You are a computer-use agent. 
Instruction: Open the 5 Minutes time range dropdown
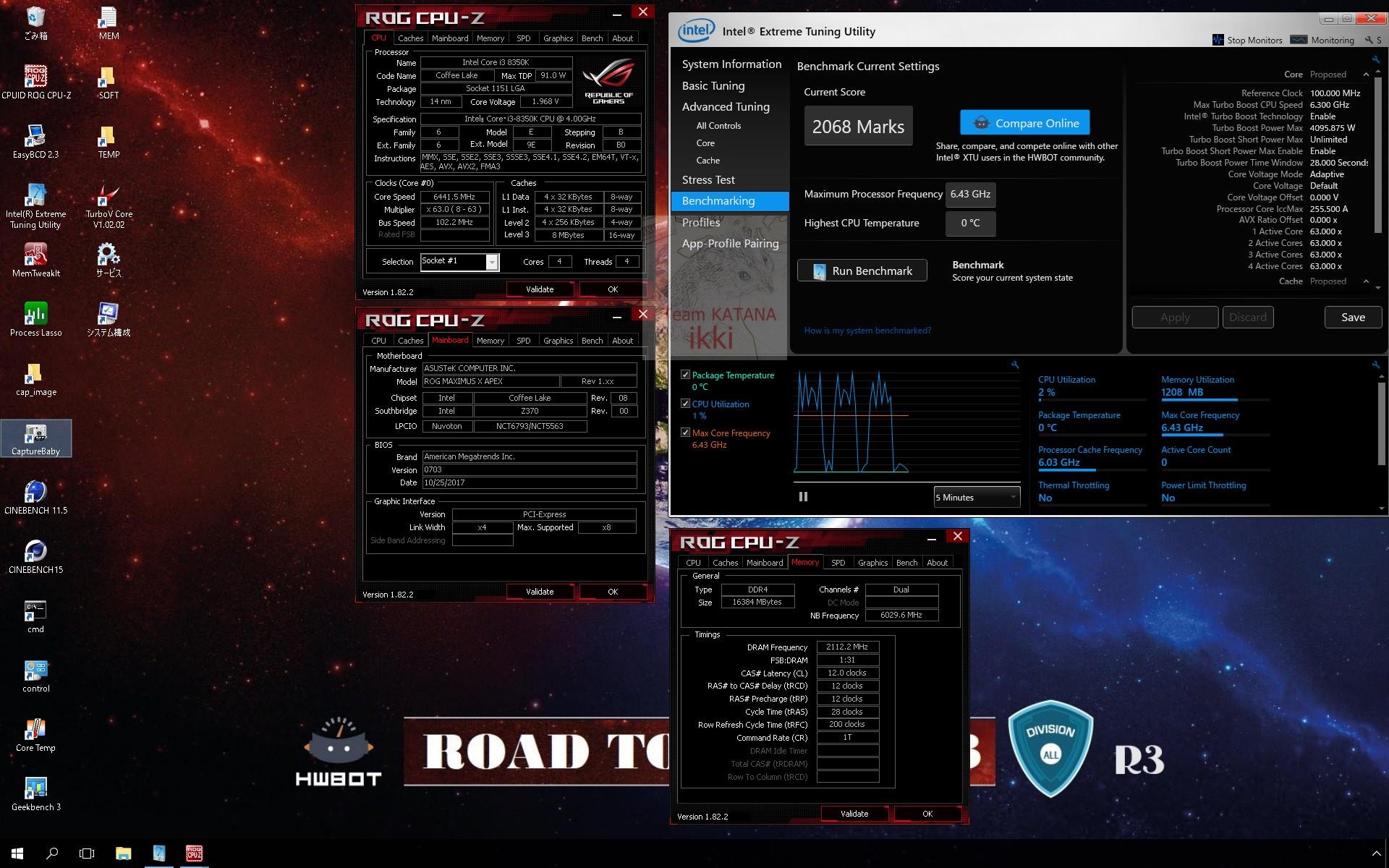coord(977,497)
